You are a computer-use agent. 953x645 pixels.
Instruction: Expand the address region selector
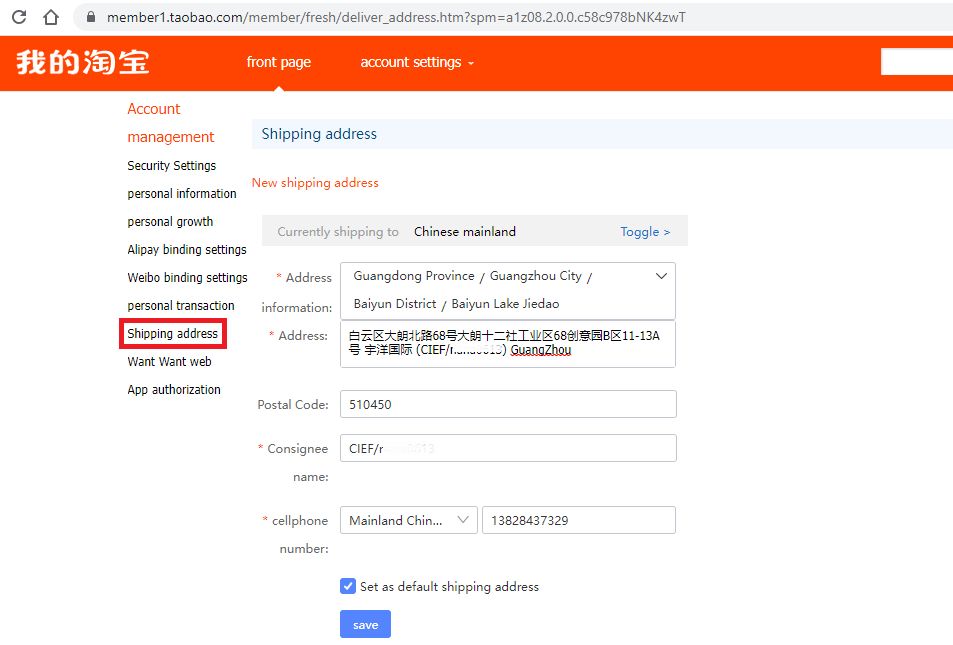660,275
